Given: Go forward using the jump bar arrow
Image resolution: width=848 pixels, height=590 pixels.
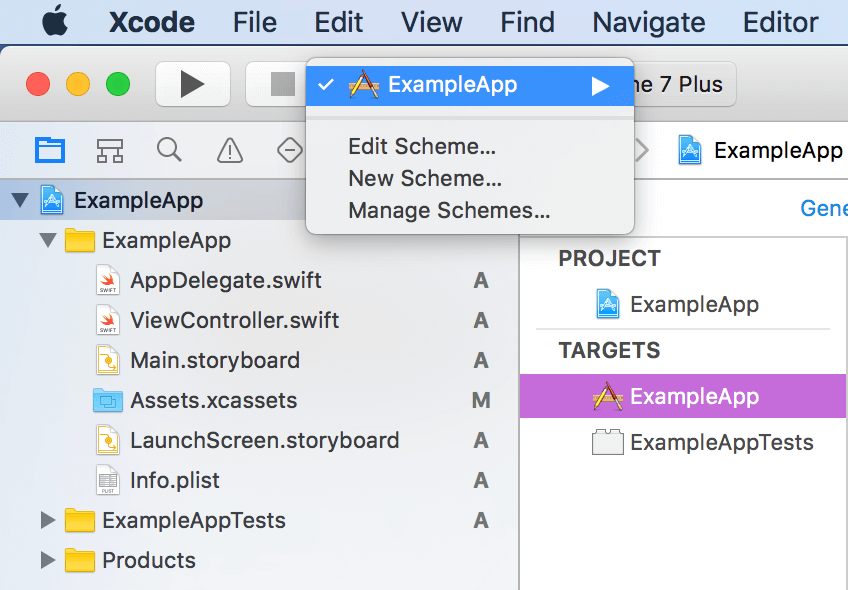Looking at the screenshot, I should [641, 150].
